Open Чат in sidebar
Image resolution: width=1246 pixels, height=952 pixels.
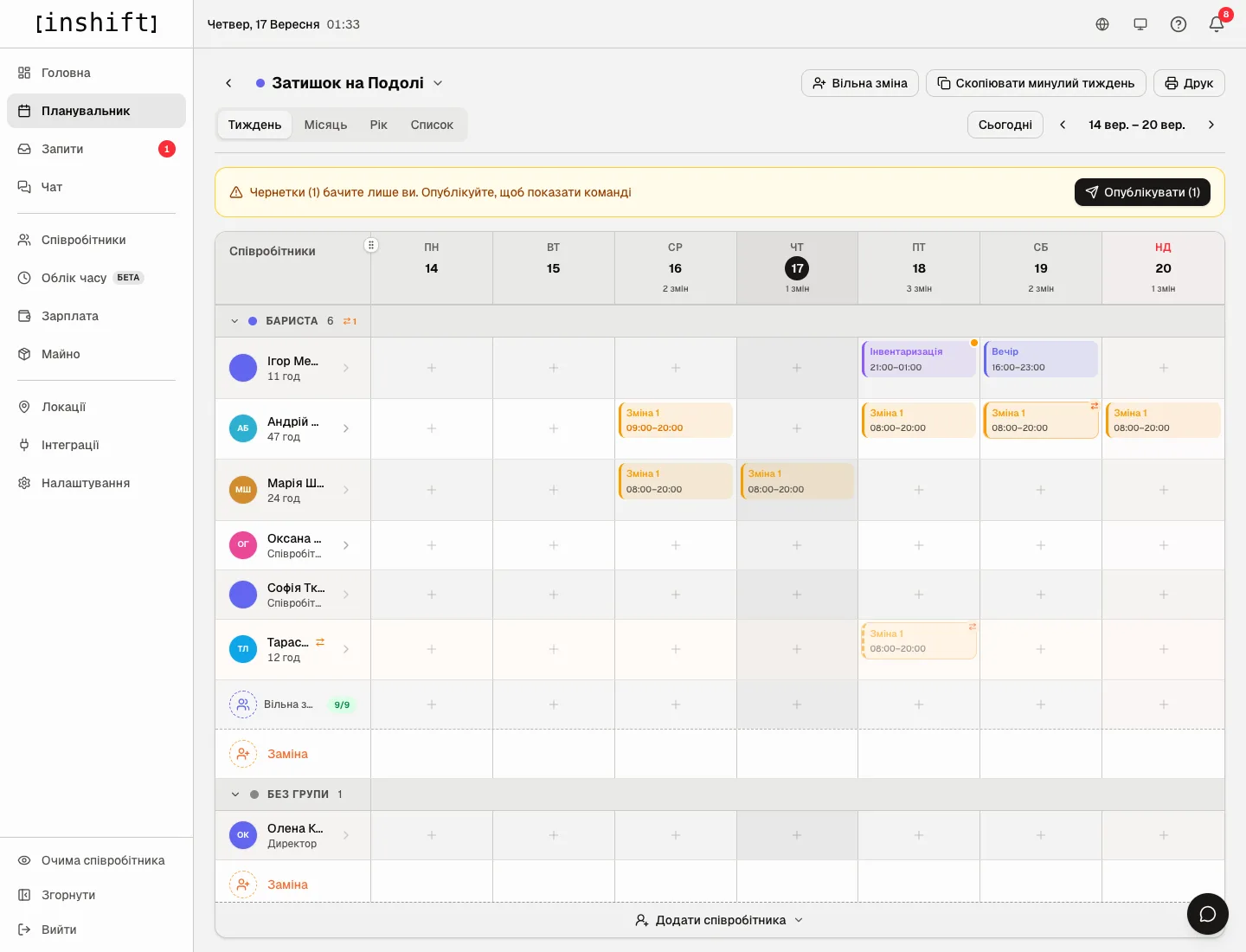point(96,187)
